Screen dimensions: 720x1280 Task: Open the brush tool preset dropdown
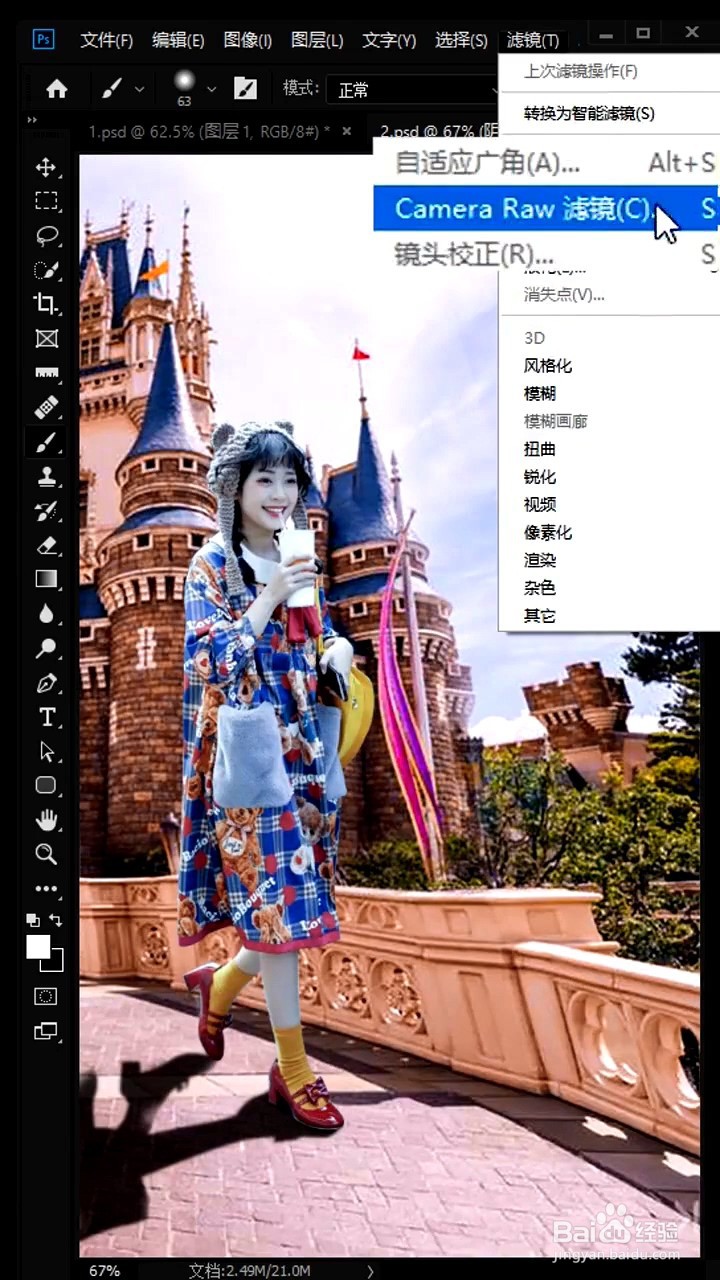pyautogui.click(x=139, y=89)
